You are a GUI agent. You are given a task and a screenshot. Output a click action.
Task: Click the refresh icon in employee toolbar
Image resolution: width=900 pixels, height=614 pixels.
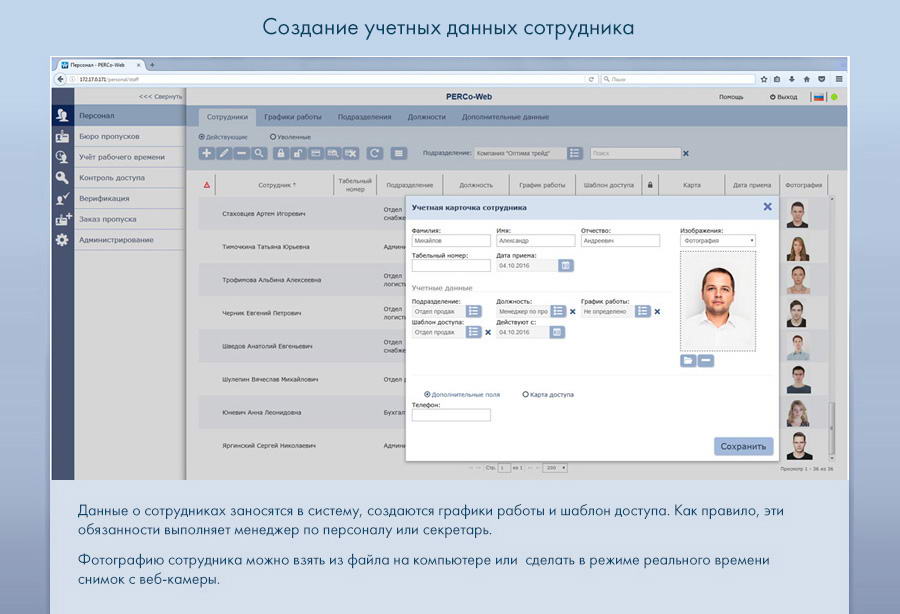pos(374,153)
